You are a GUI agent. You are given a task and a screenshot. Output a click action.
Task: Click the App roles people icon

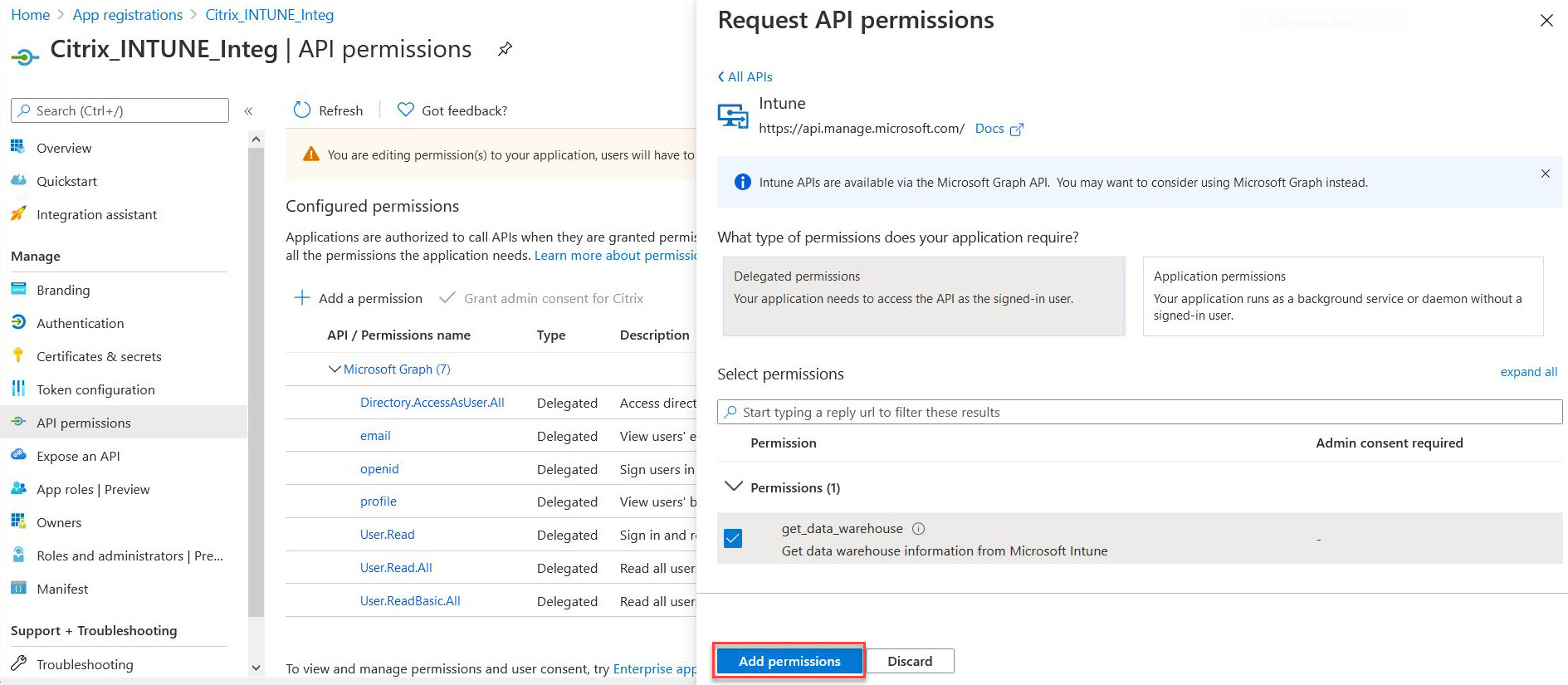17,488
